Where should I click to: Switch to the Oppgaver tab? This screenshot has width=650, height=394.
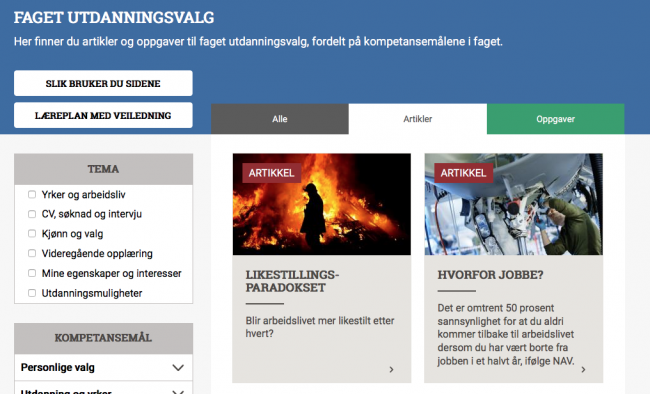coord(555,119)
